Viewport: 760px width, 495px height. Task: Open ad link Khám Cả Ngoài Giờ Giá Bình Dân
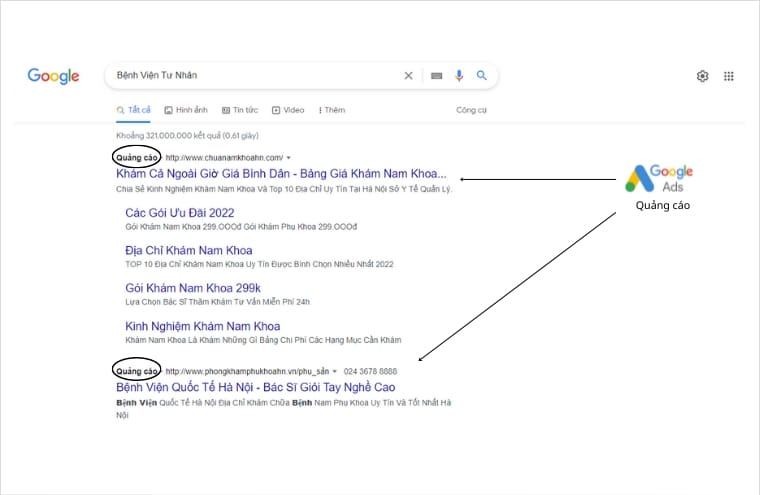click(281, 174)
